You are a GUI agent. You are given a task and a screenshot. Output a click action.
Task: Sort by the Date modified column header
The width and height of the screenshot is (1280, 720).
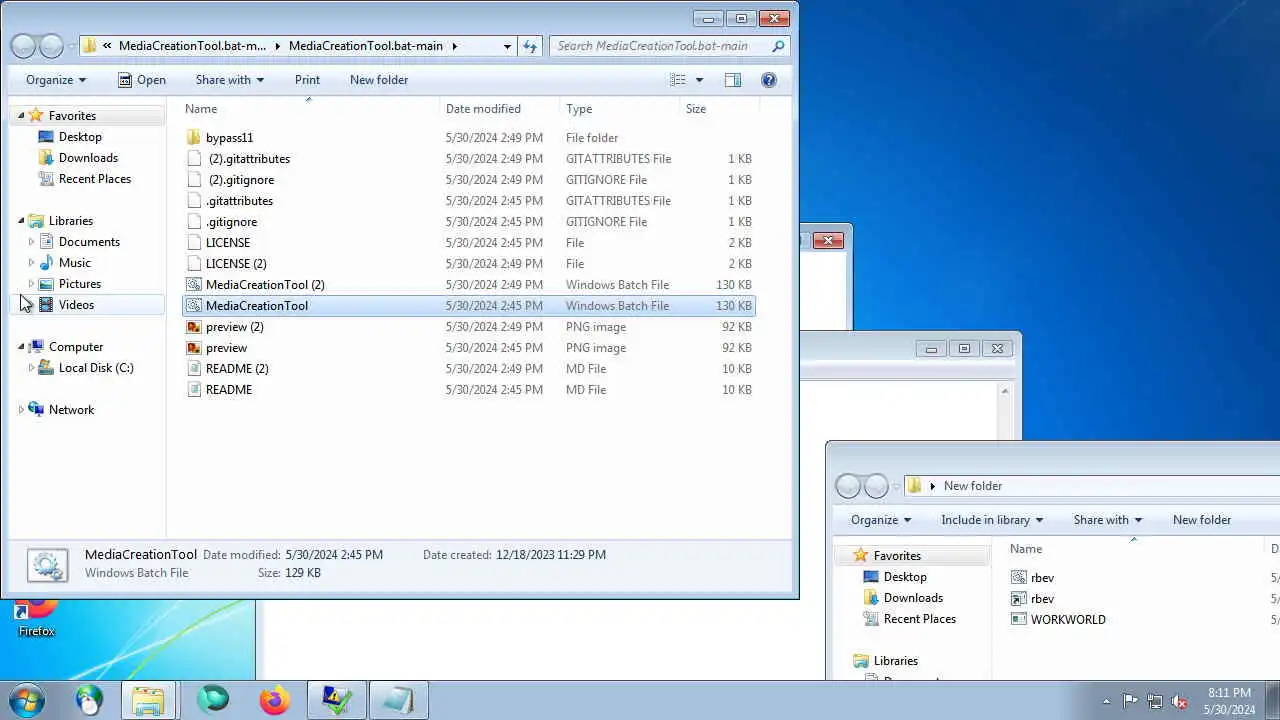499,109
